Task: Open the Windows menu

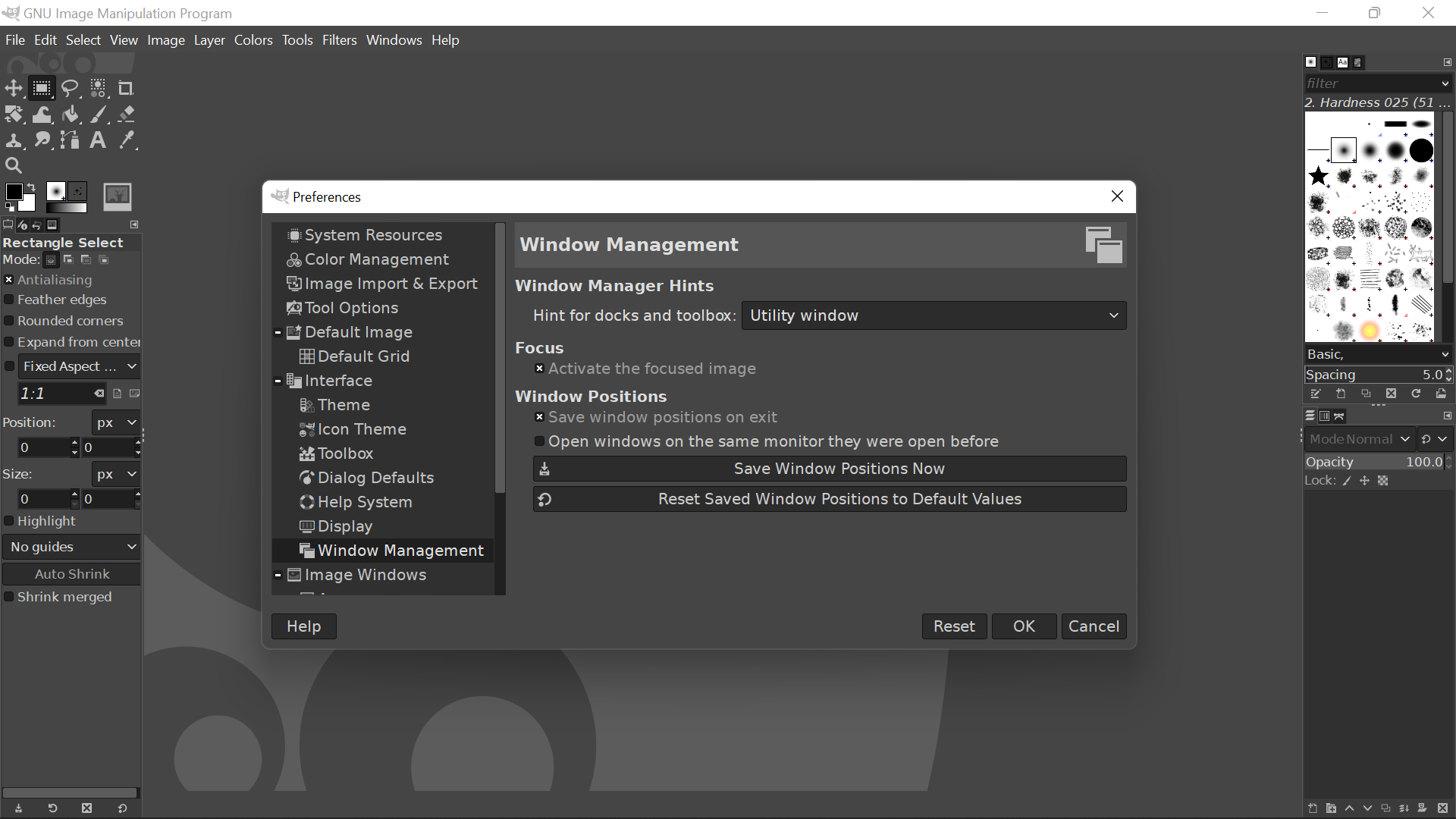Action: coord(394,40)
